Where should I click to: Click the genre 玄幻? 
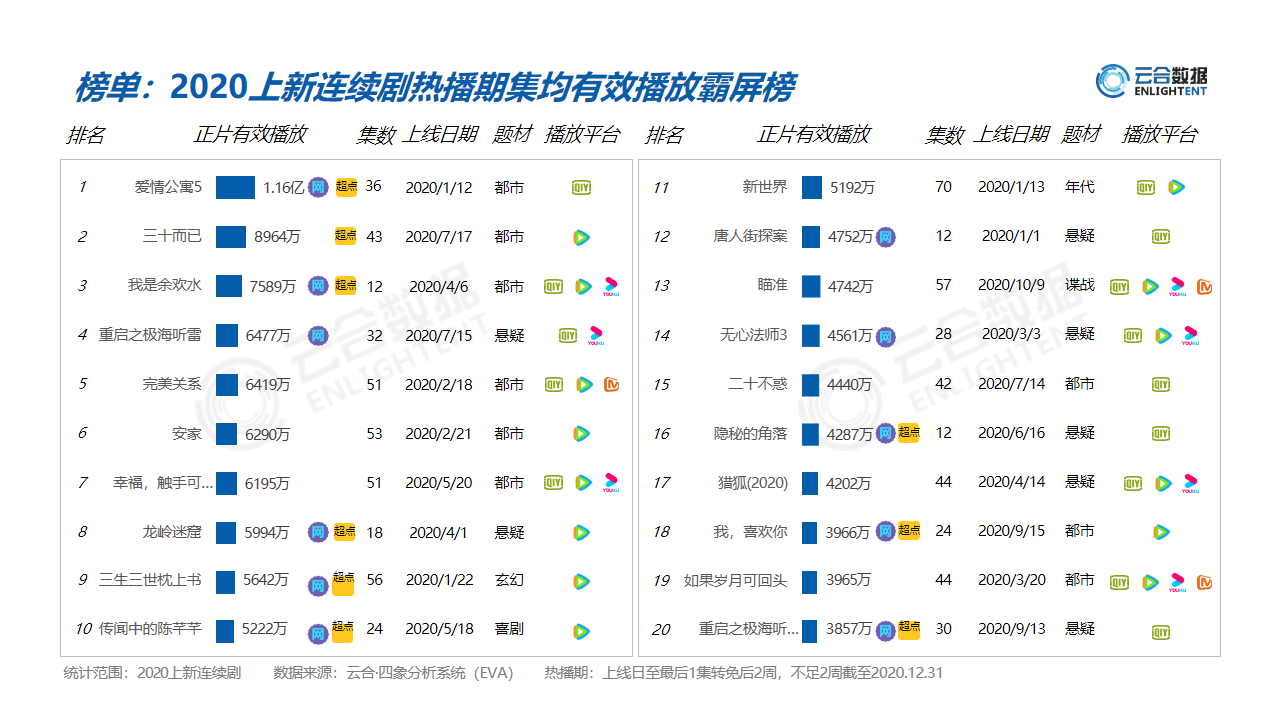click(509, 580)
